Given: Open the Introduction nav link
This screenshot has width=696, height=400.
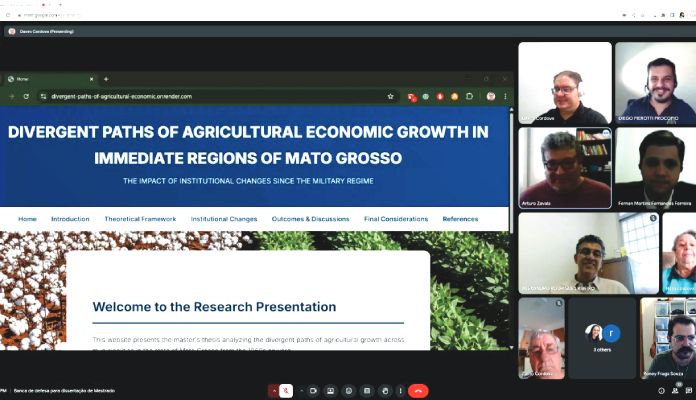Looking at the screenshot, I should click(70, 219).
